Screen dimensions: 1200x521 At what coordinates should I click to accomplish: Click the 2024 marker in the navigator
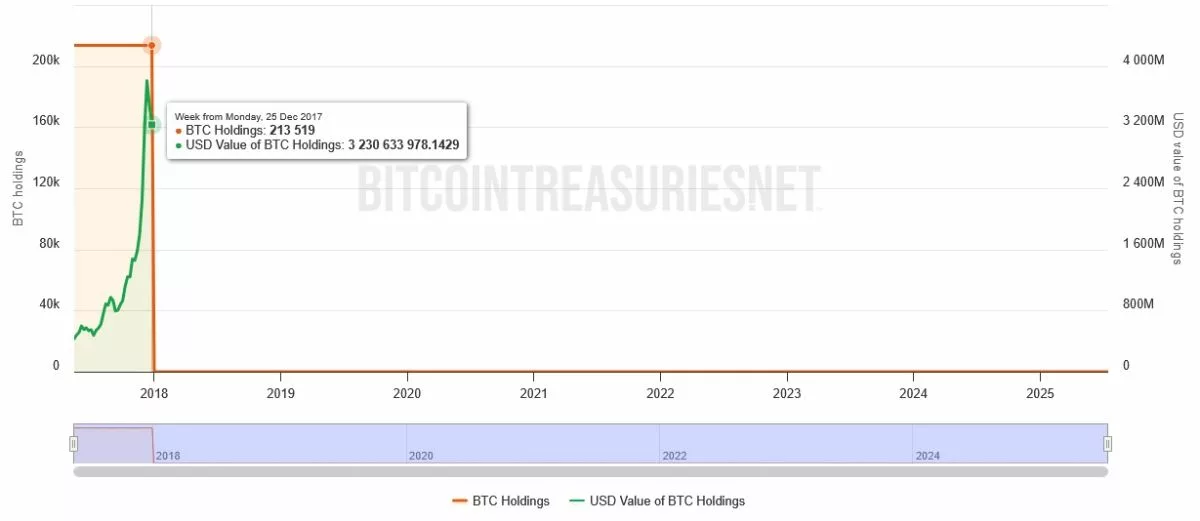927,456
